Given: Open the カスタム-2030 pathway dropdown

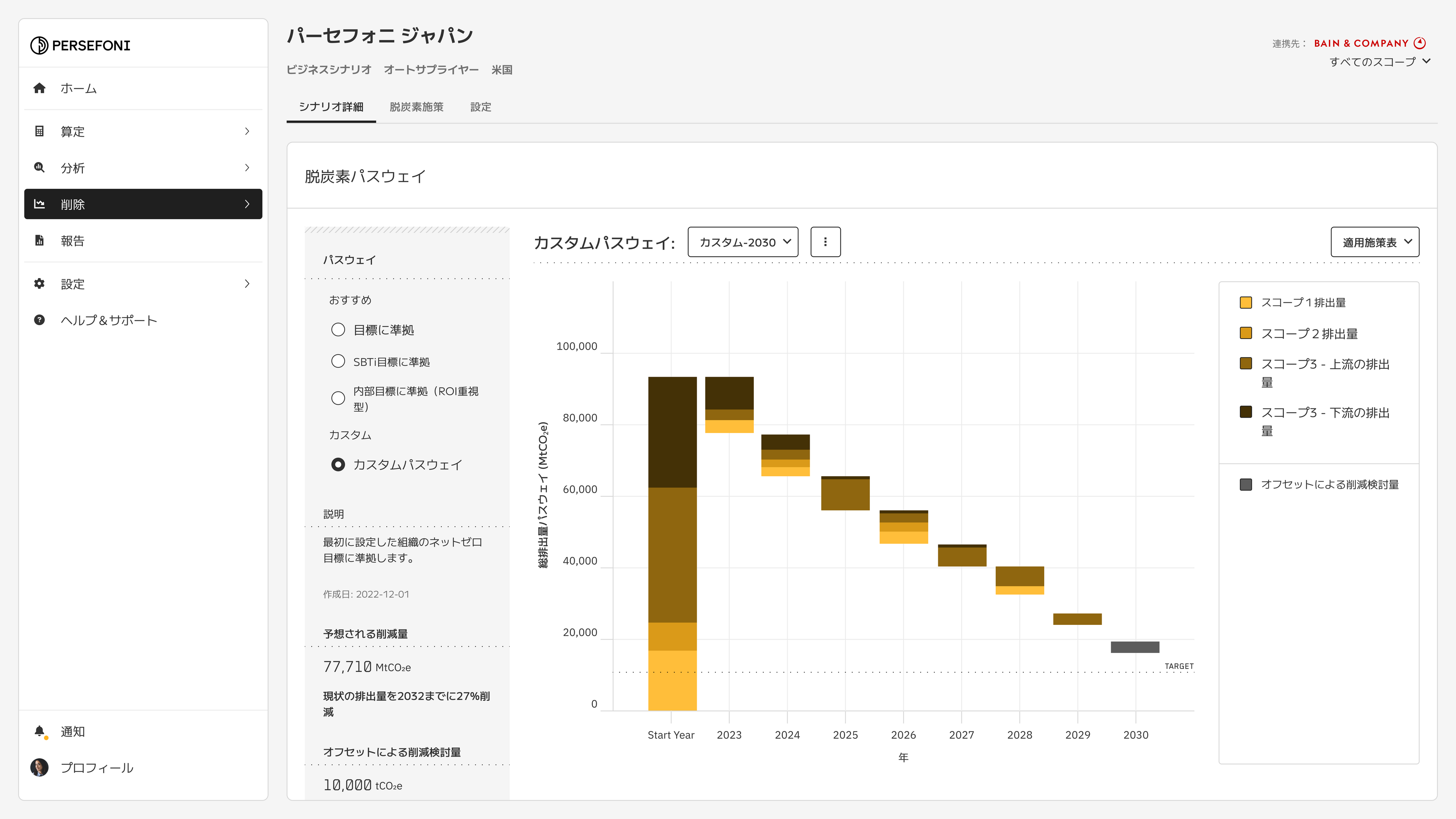Looking at the screenshot, I should 743,242.
